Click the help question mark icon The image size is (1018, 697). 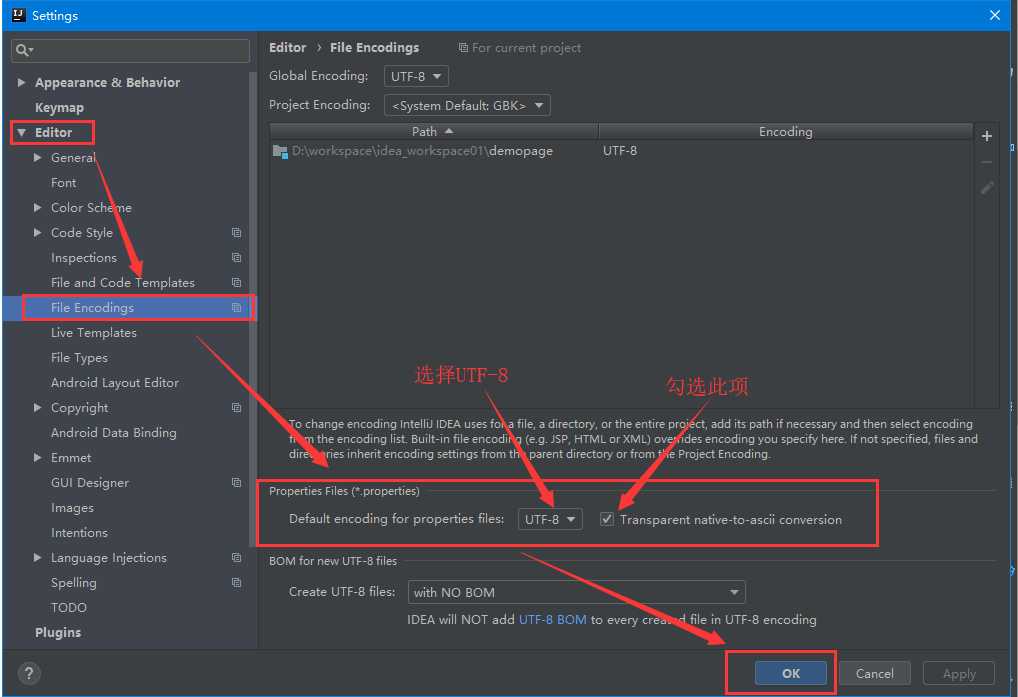[x=29, y=673]
